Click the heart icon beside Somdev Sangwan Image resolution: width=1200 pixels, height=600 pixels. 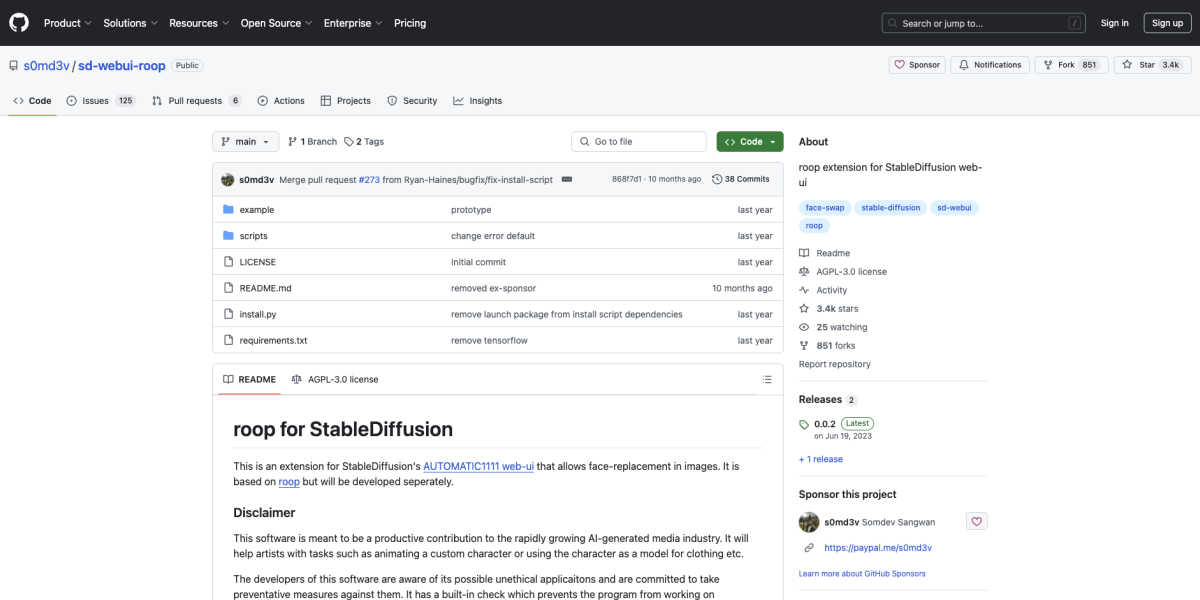[x=976, y=522]
